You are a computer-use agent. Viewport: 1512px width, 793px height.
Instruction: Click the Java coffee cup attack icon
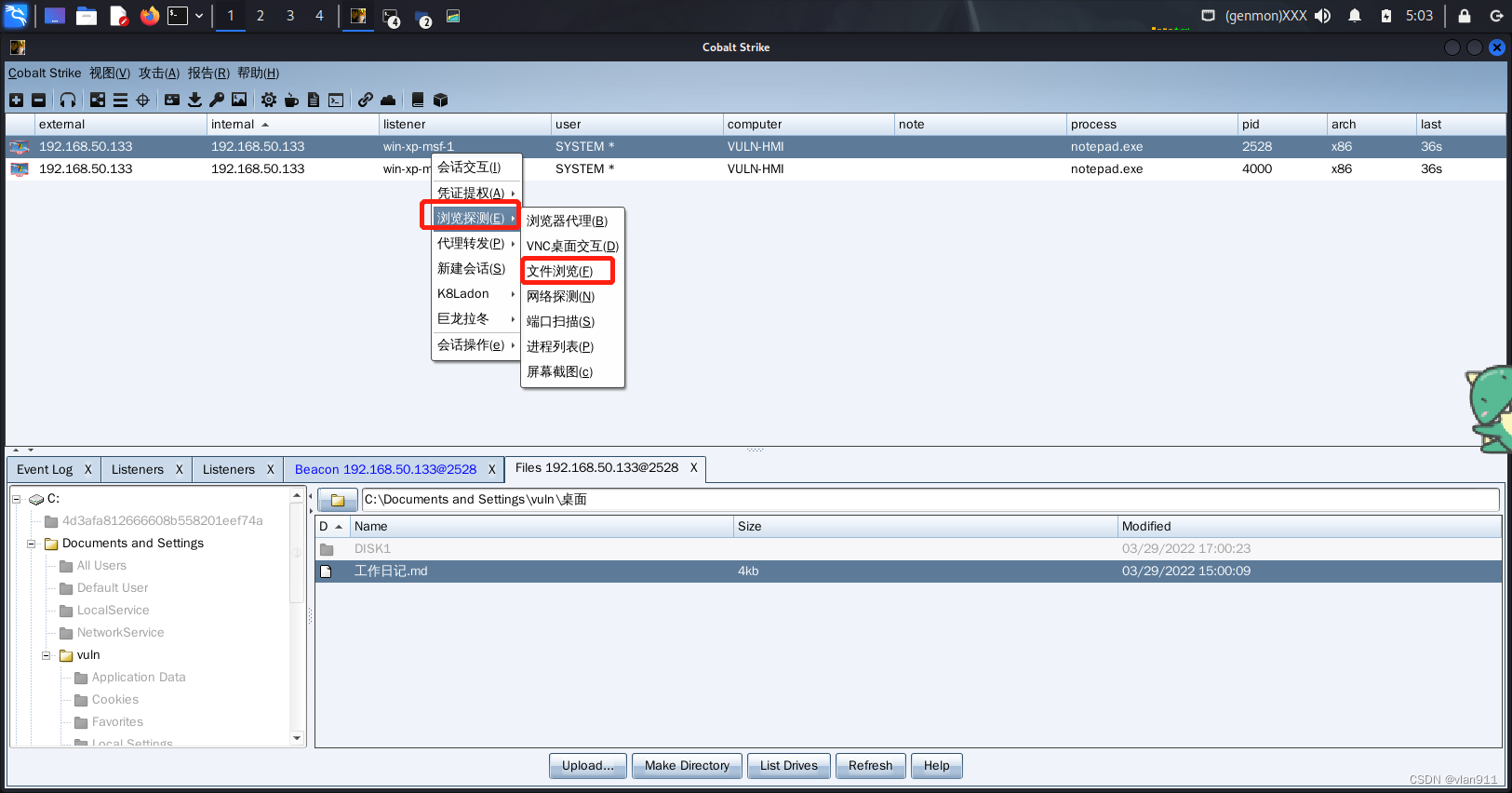[291, 100]
